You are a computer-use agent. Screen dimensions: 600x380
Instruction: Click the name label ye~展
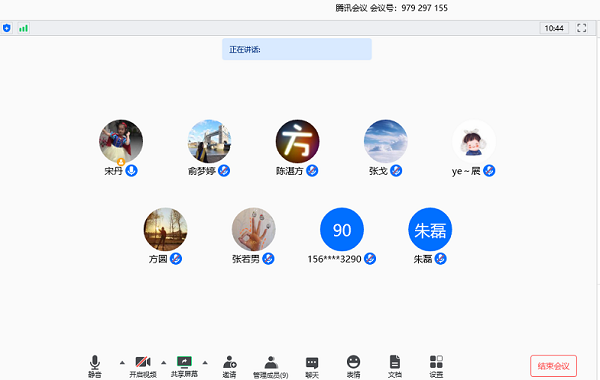[x=466, y=171]
